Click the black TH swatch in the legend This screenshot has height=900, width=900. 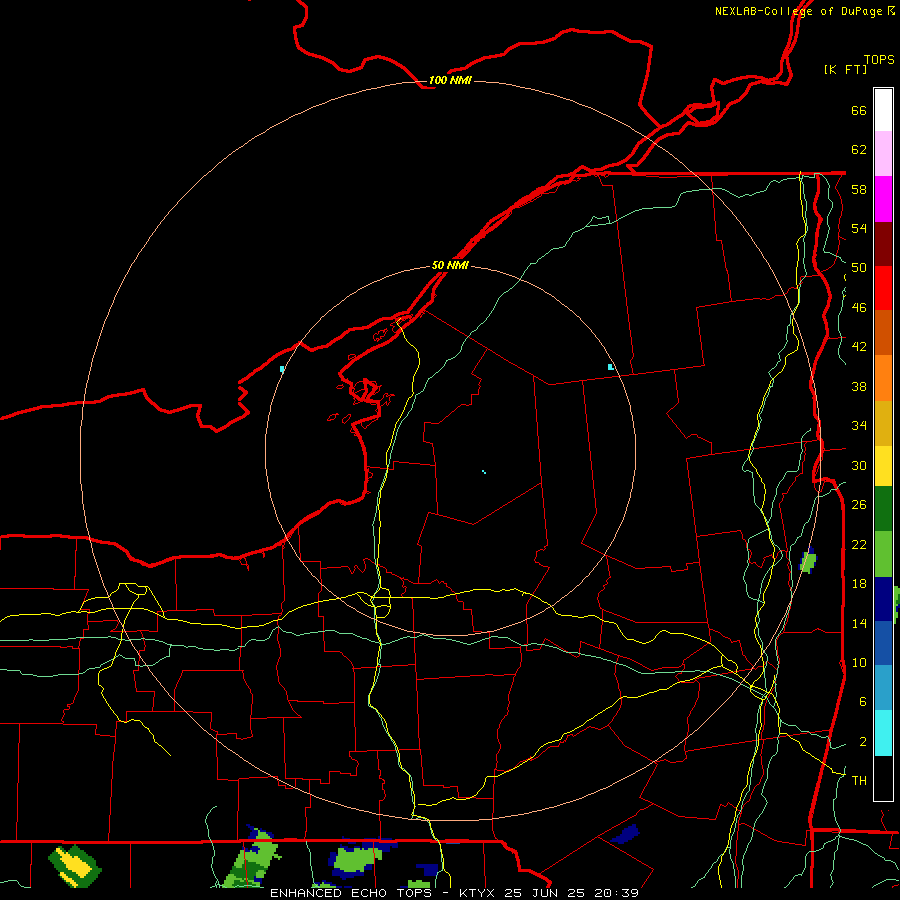pyautogui.click(x=883, y=778)
